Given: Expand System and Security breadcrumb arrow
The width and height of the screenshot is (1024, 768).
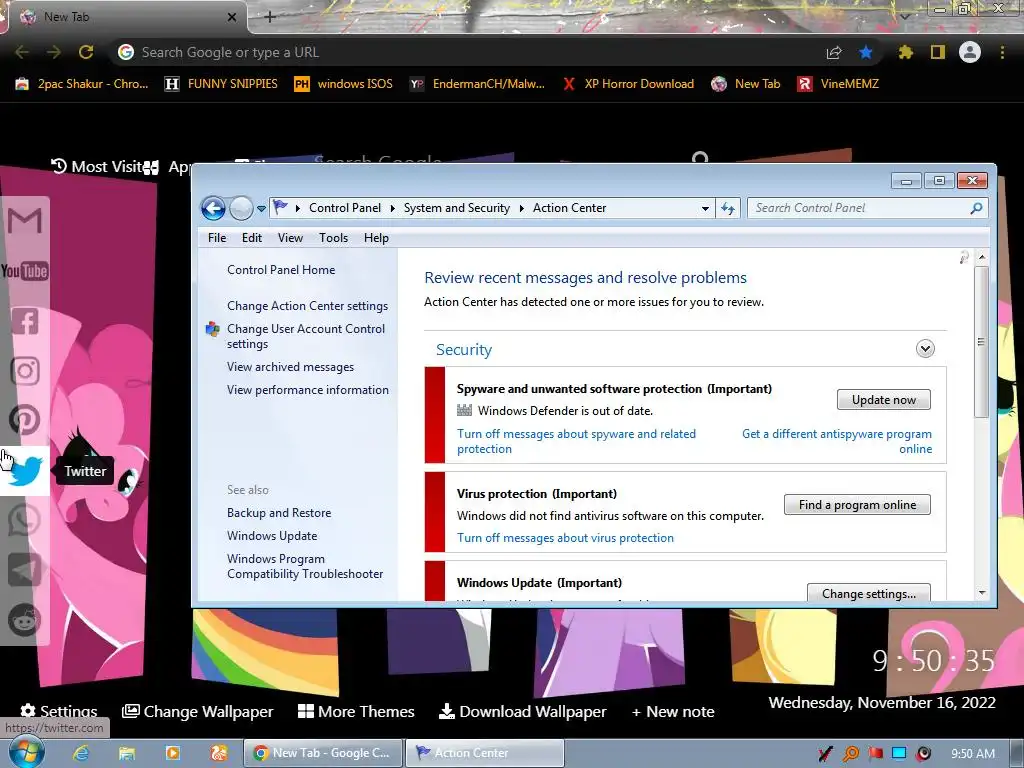Looking at the screenshot, I should [x=522, y=208].
